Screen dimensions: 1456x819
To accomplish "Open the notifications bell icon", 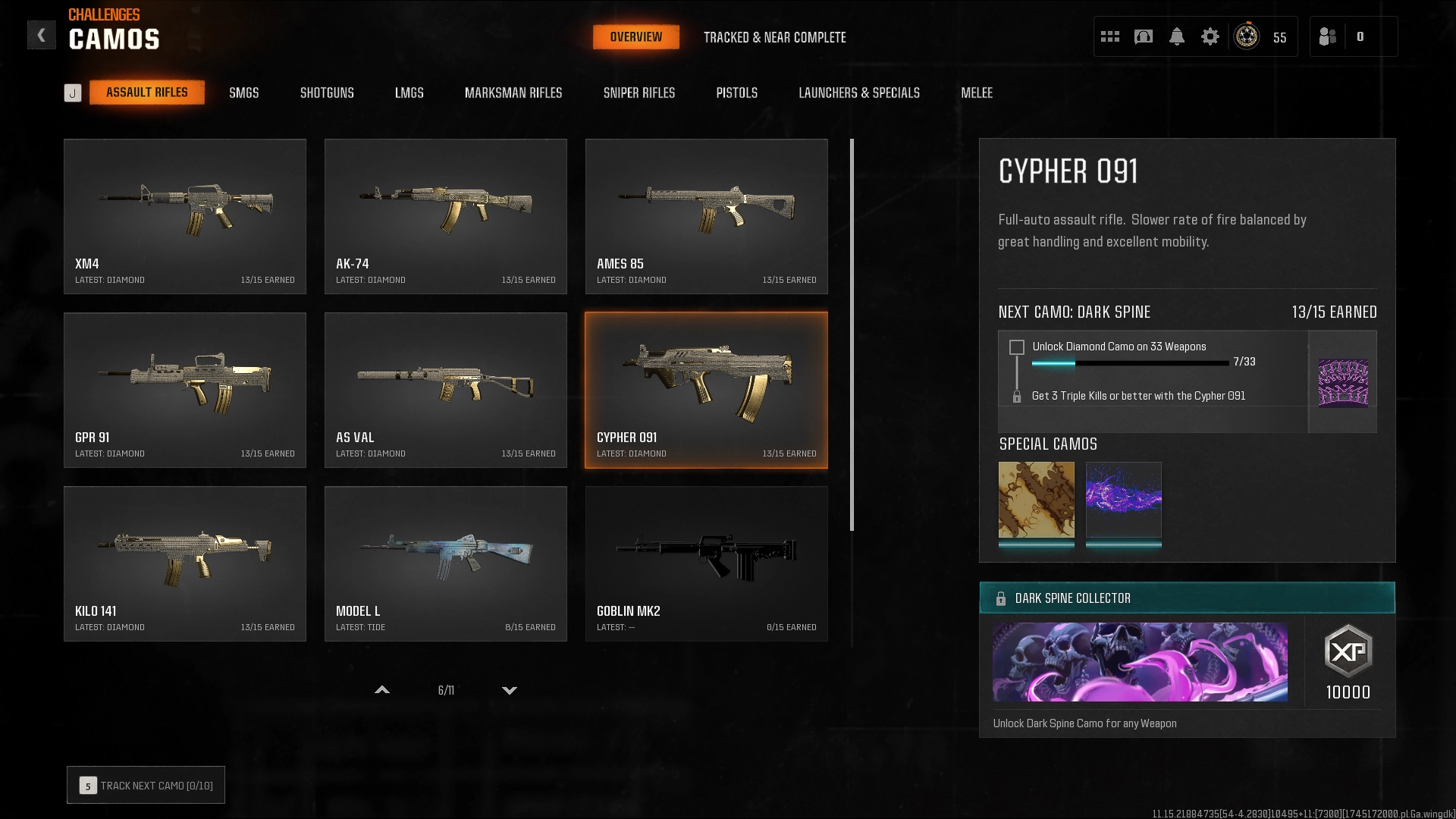I will tap(1177, 36).
